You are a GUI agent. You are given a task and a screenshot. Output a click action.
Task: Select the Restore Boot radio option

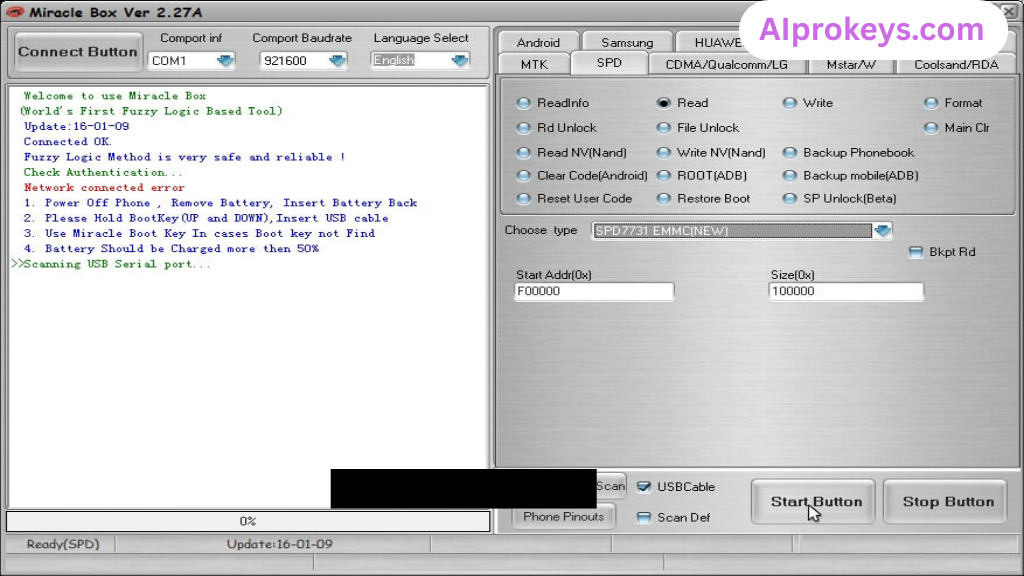pos(664,199)
